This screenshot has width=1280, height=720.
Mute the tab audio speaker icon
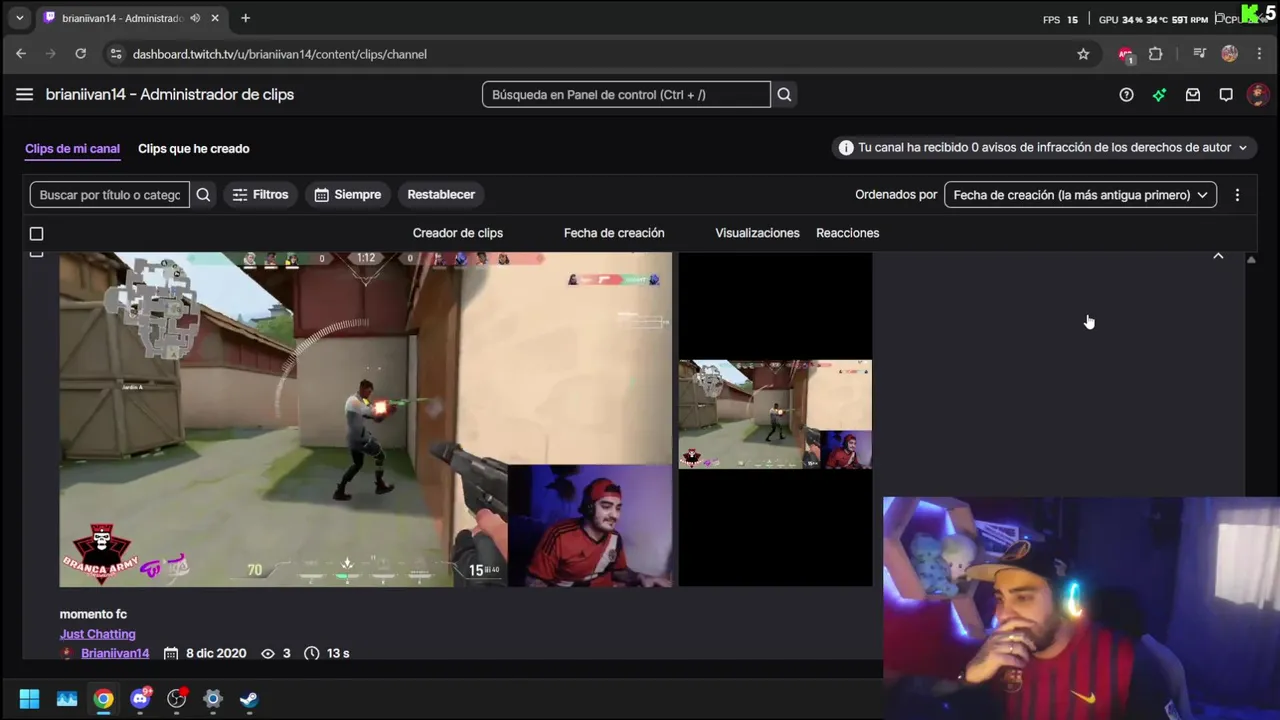point(195,18)
